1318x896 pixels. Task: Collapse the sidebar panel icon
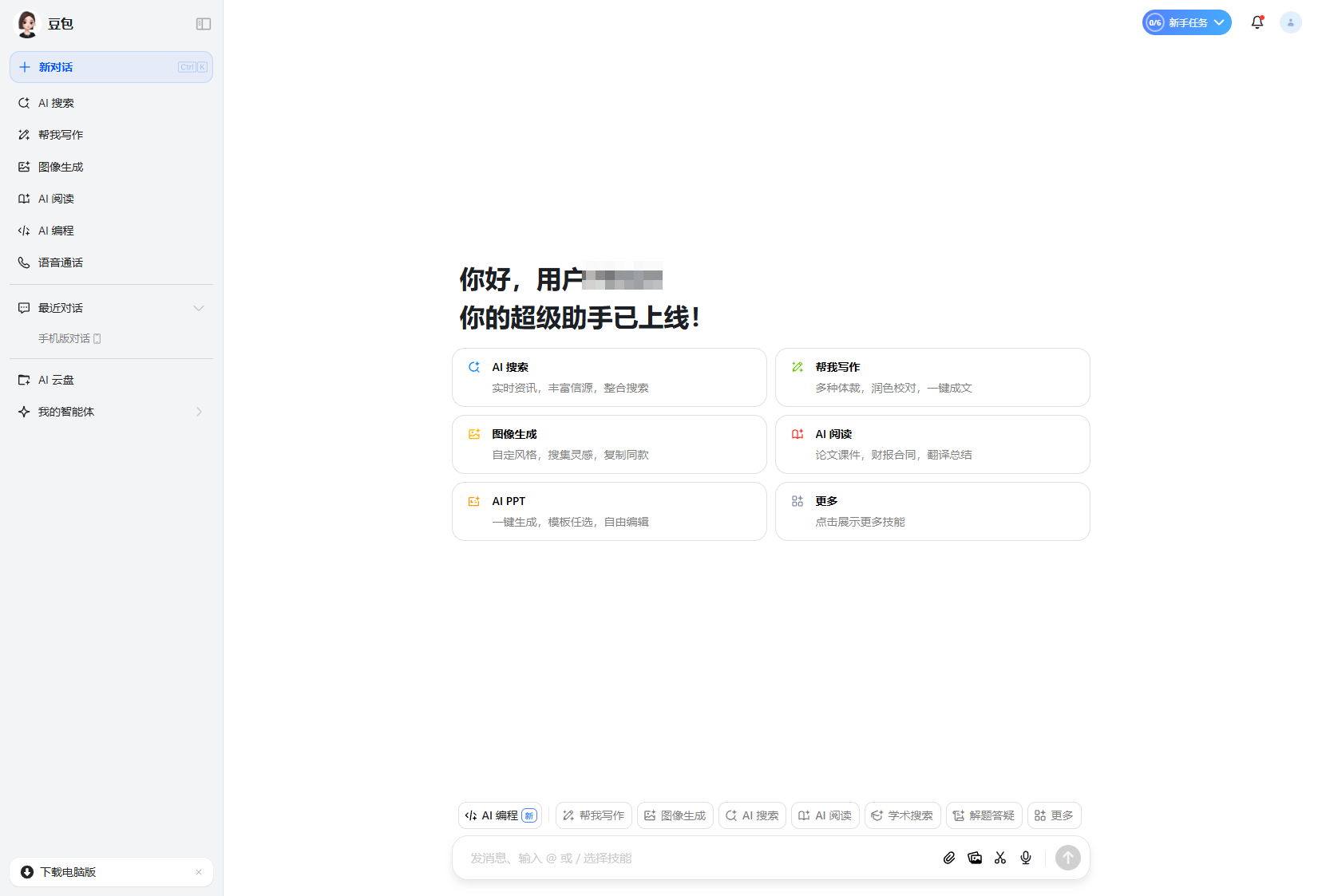pos(204,24)
